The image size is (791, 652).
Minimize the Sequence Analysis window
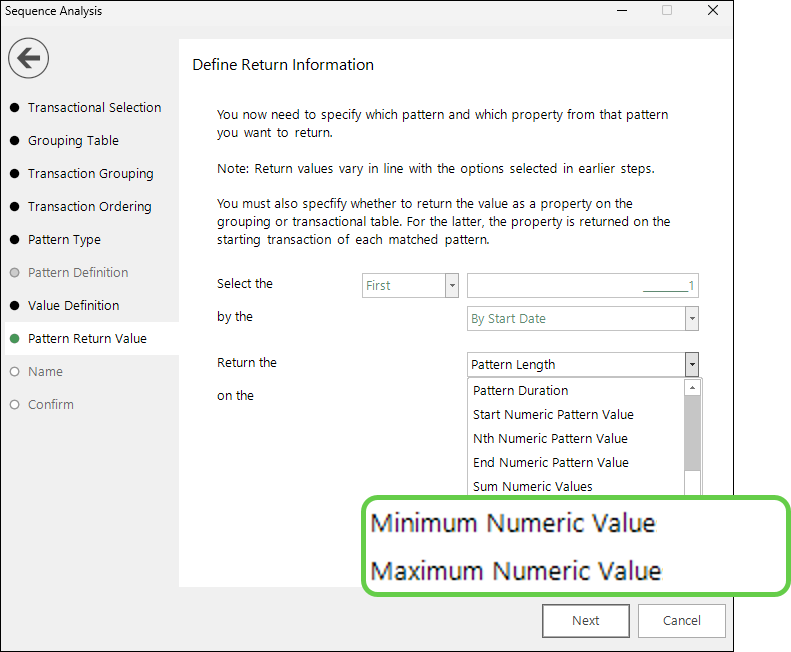(622, 10)
